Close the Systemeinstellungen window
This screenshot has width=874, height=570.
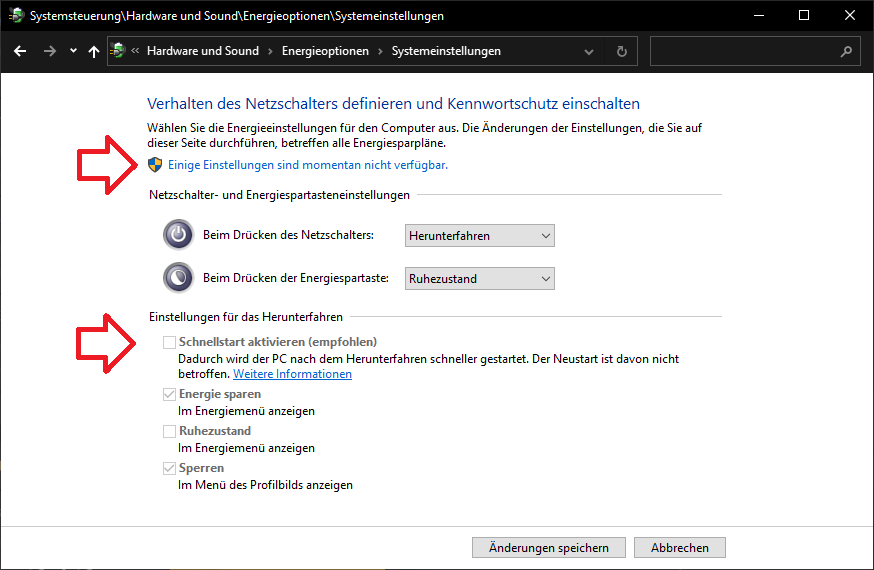tap(849, 16)
